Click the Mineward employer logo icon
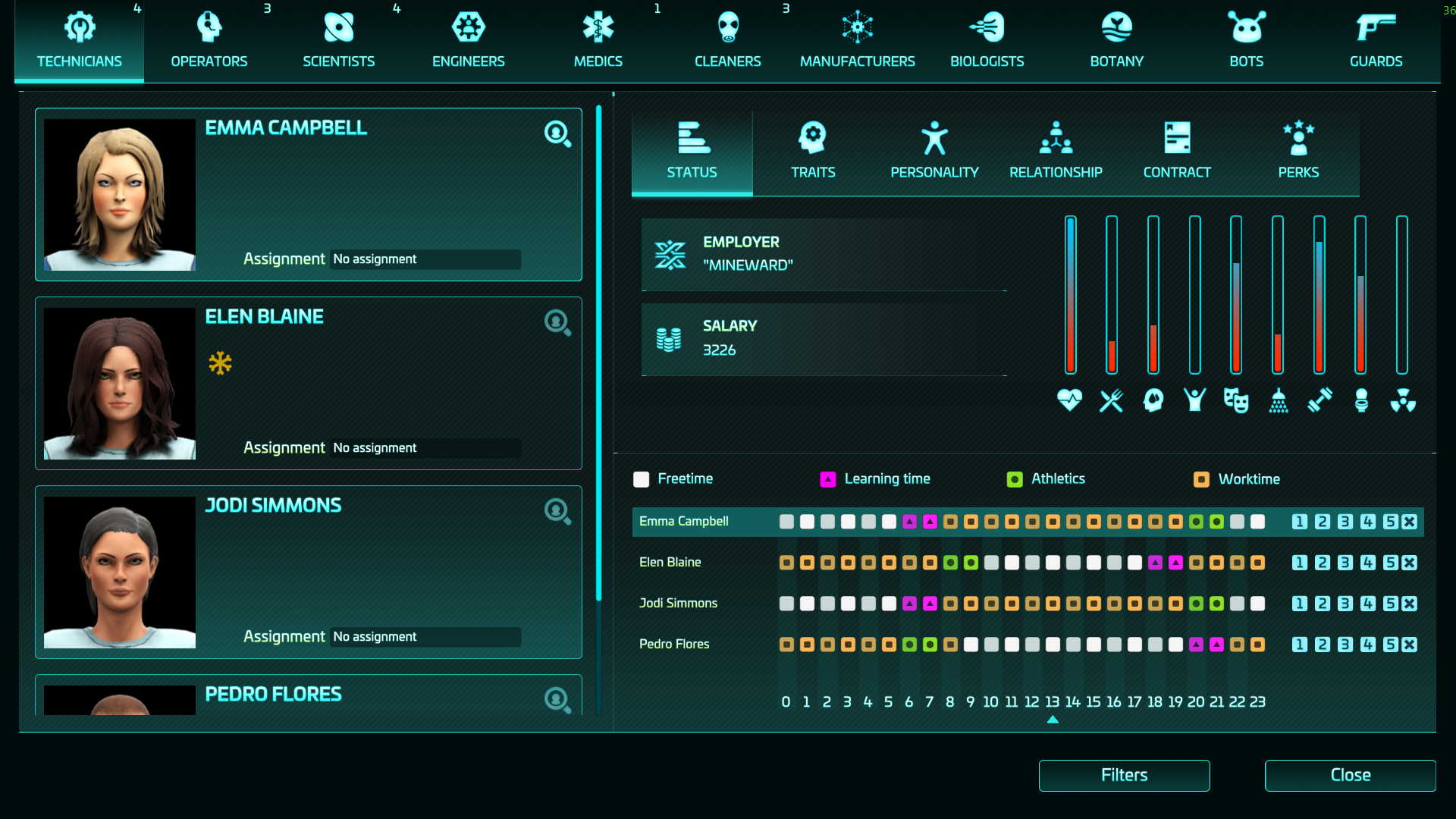Screen dimensions: 1456x819 [x=670, y=255]
